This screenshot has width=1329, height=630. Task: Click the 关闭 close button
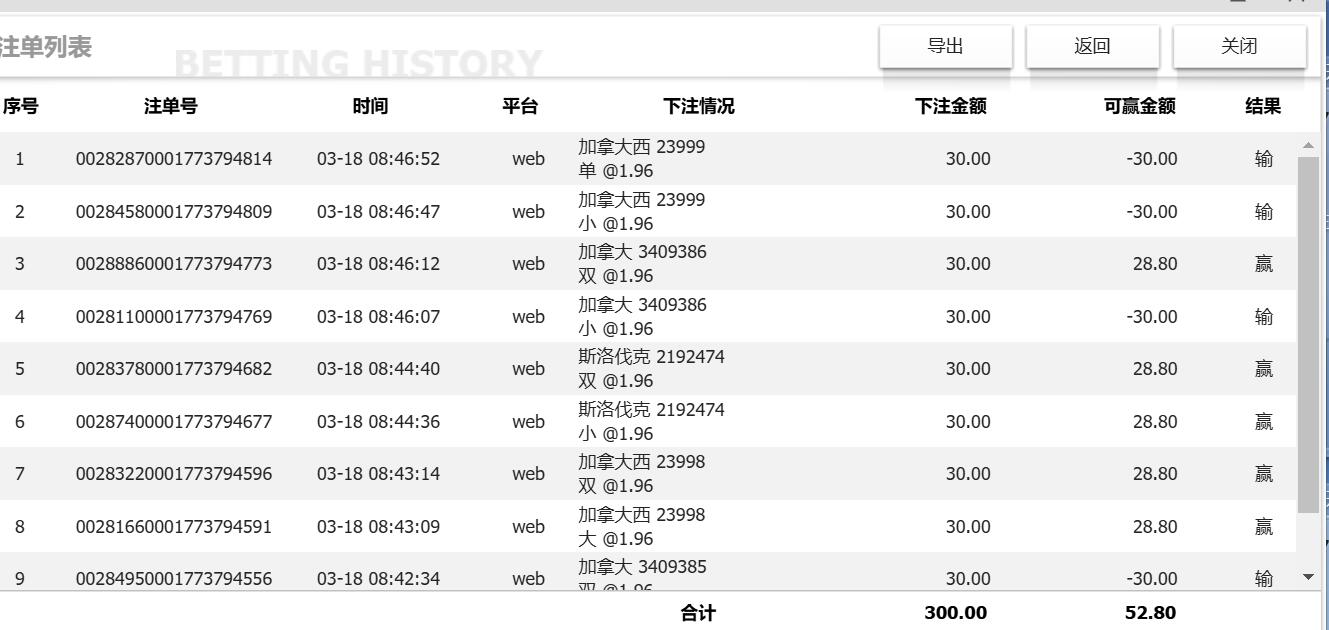[1240, 44]
